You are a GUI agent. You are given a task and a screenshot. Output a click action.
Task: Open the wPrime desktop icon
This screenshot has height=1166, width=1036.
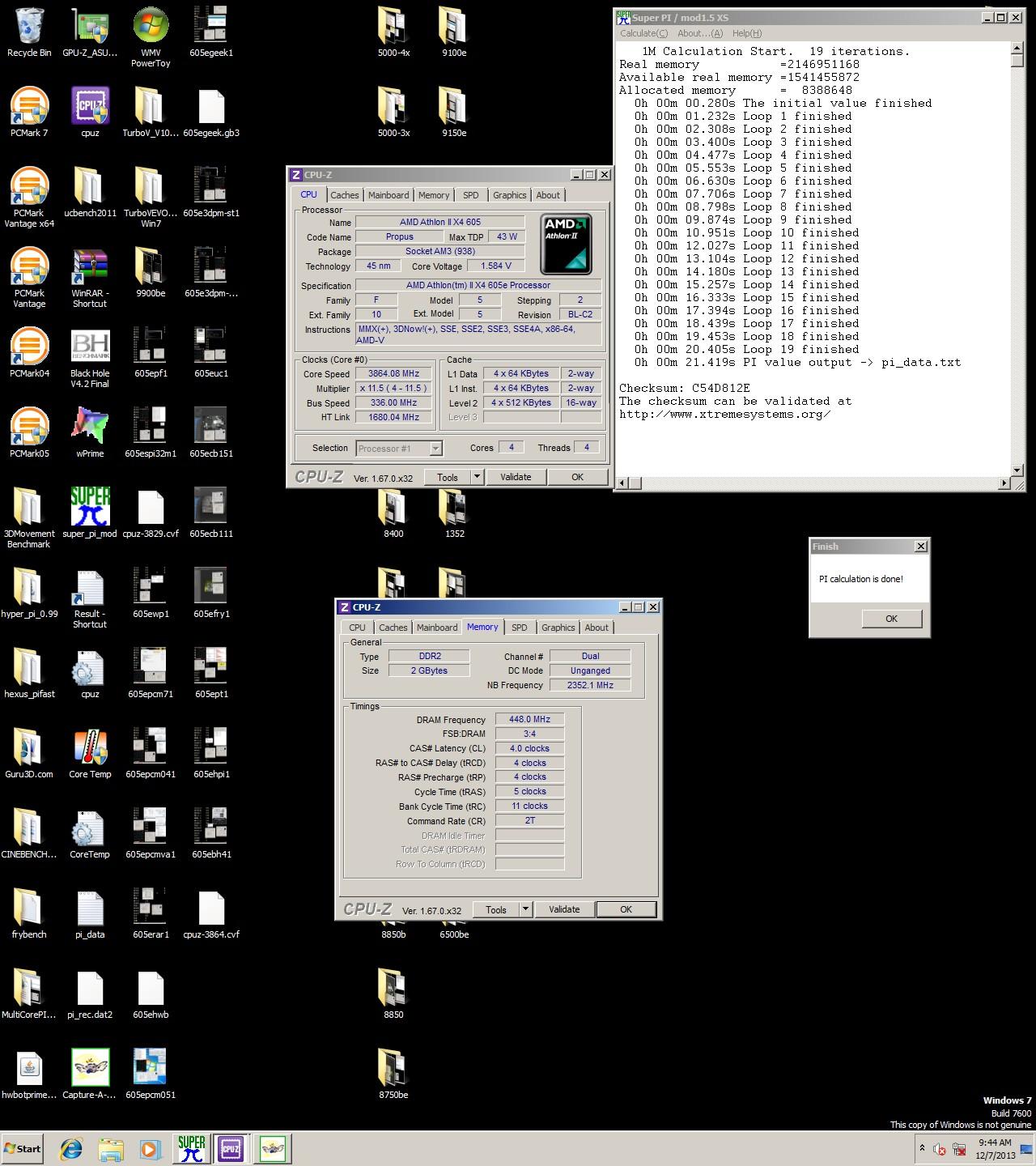pos(90,433)
